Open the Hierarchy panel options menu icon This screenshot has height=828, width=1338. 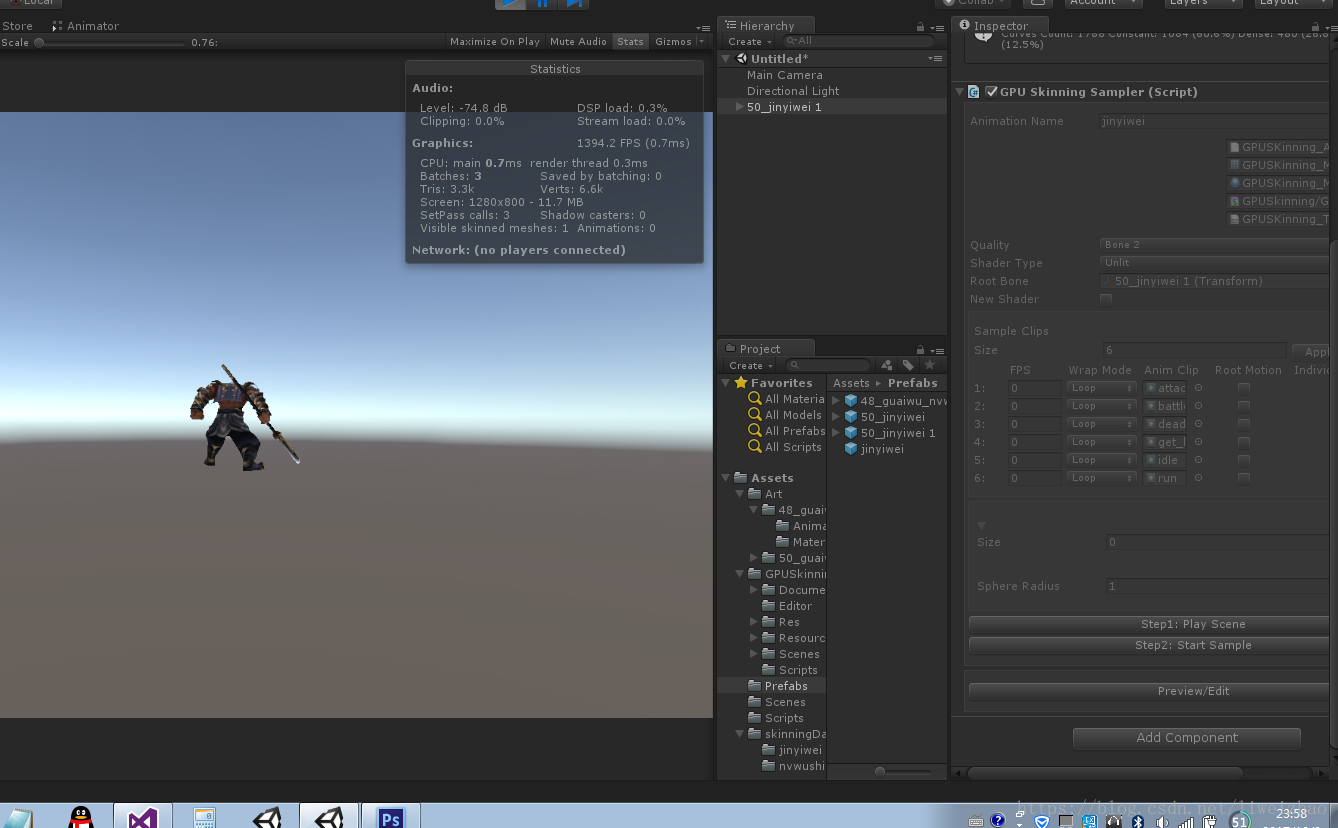coord(936,27)
